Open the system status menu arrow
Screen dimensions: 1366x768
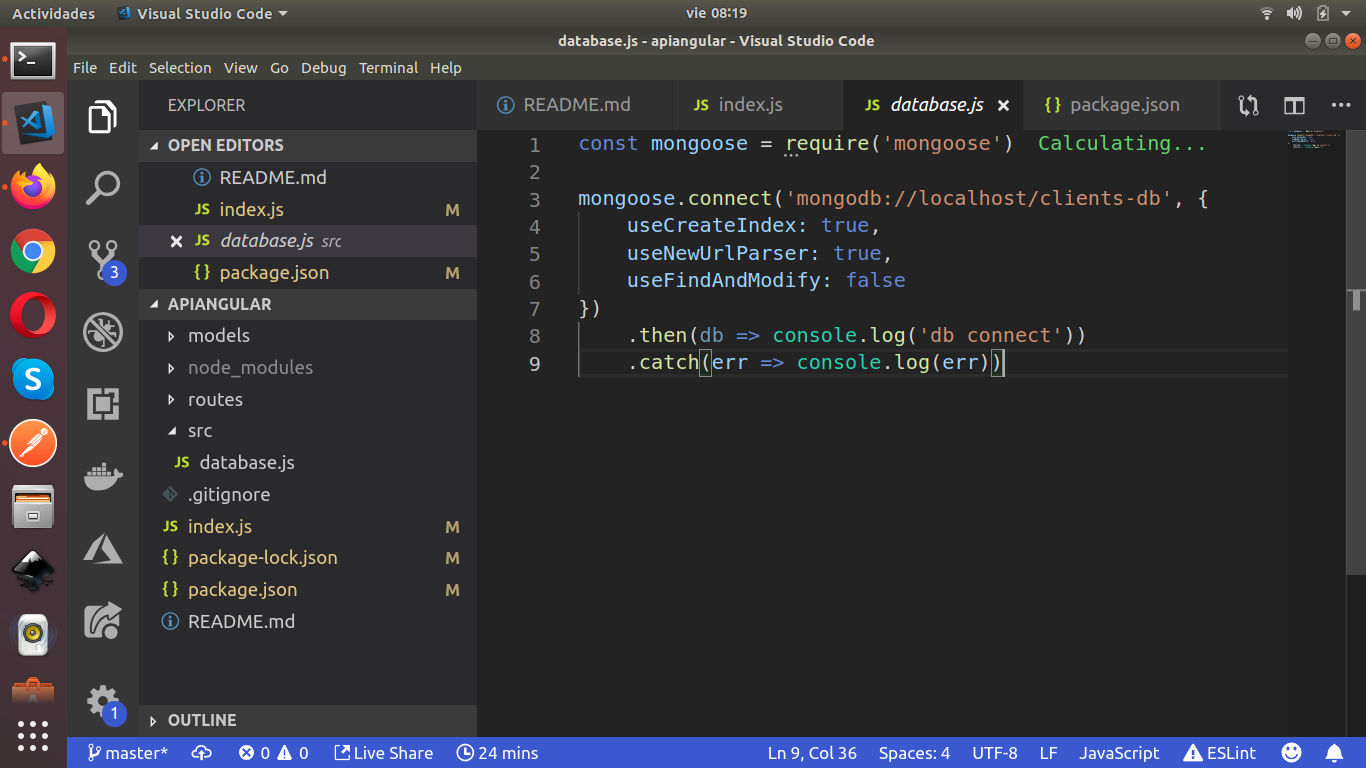click(1347, 13)
